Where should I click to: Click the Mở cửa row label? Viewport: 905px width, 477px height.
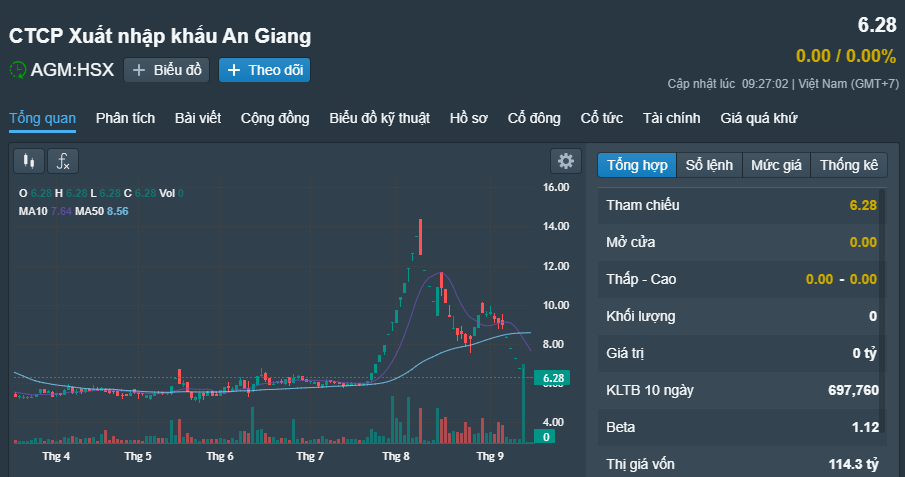point(630,243)
